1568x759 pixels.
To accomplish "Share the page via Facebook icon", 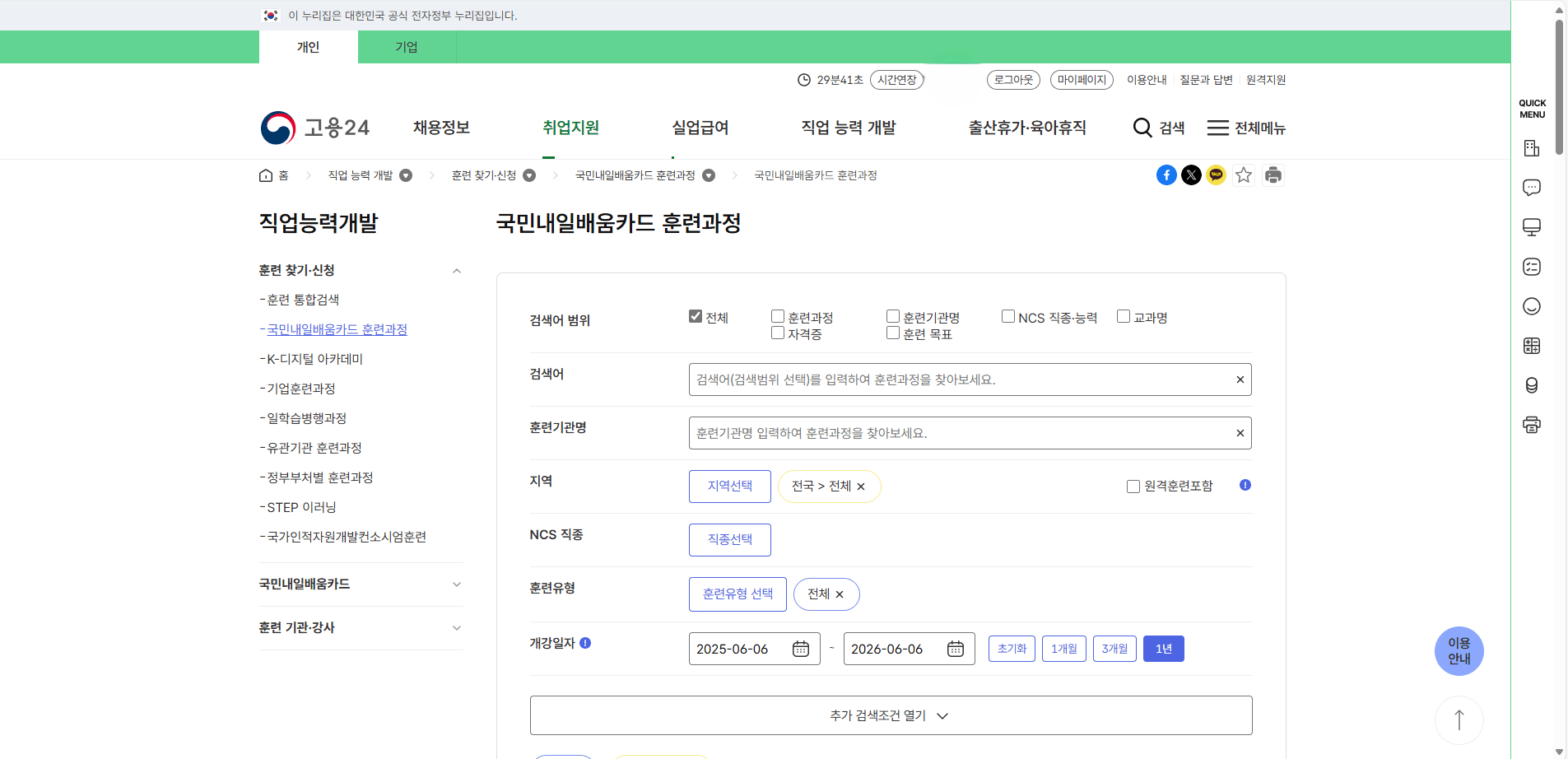I will tap(1166, 175).
